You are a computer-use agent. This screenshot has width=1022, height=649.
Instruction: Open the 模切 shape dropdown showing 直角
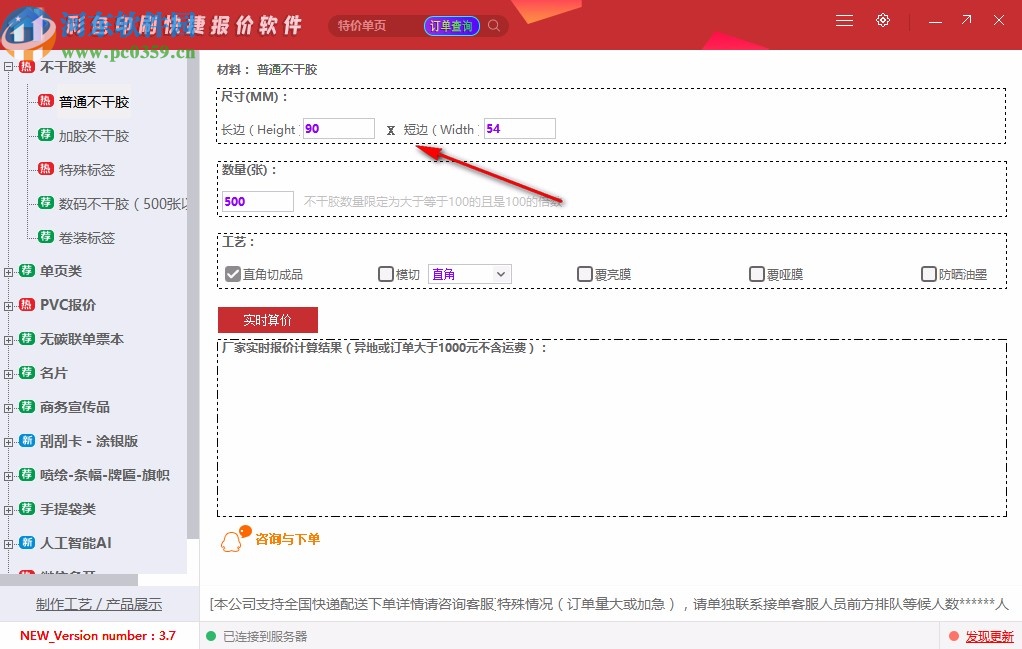pyautogui.click(x=469, y=273)
